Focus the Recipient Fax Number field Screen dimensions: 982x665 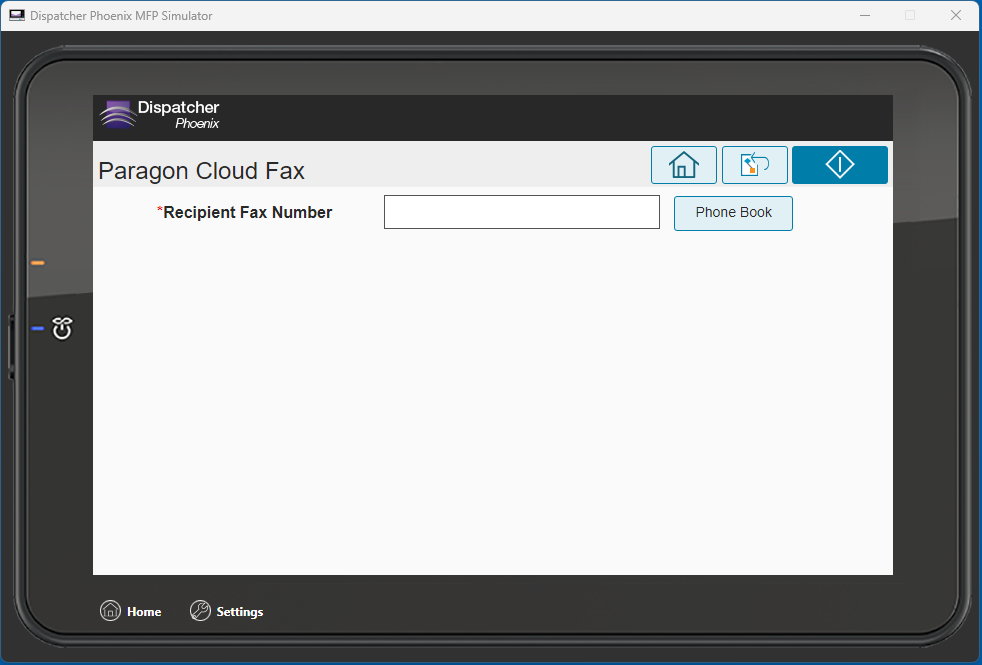click(x=522, y=212)
